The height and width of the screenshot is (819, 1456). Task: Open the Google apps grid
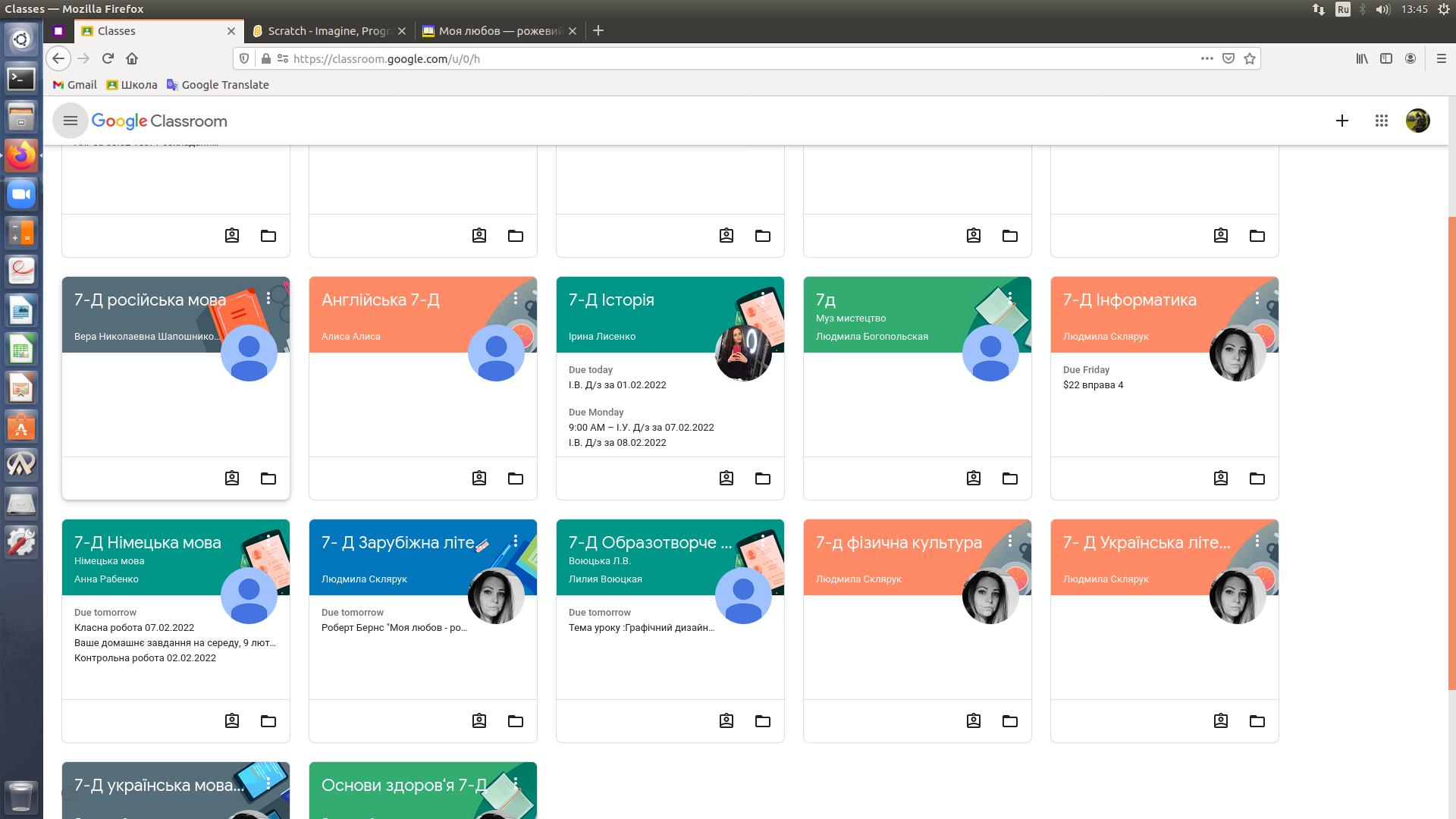[x=1381, y=121]
